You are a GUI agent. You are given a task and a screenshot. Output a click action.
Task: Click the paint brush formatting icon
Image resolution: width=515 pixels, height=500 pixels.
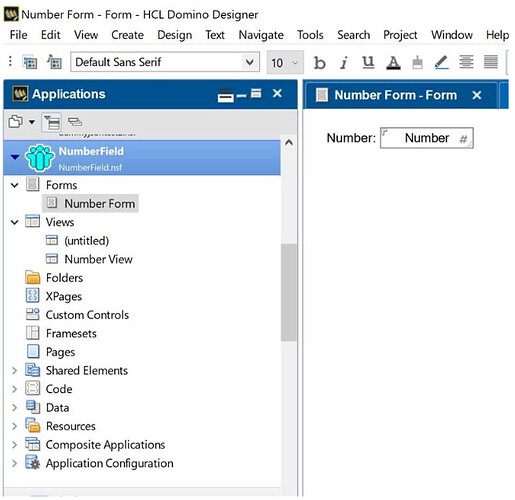[417, 62]
